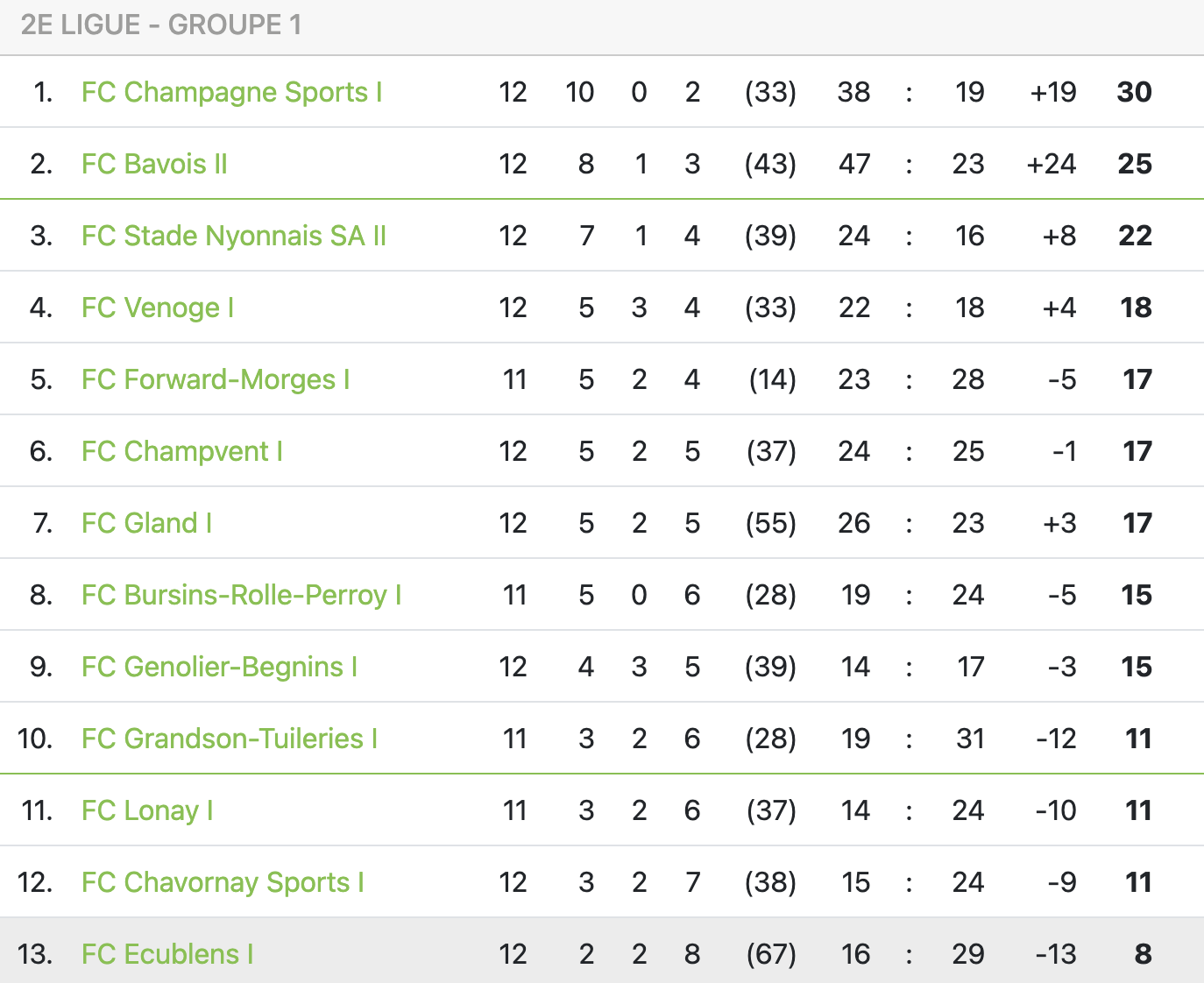Select FC Genolier-Begnins I link
1204x983 pixels.
[219, 667]
